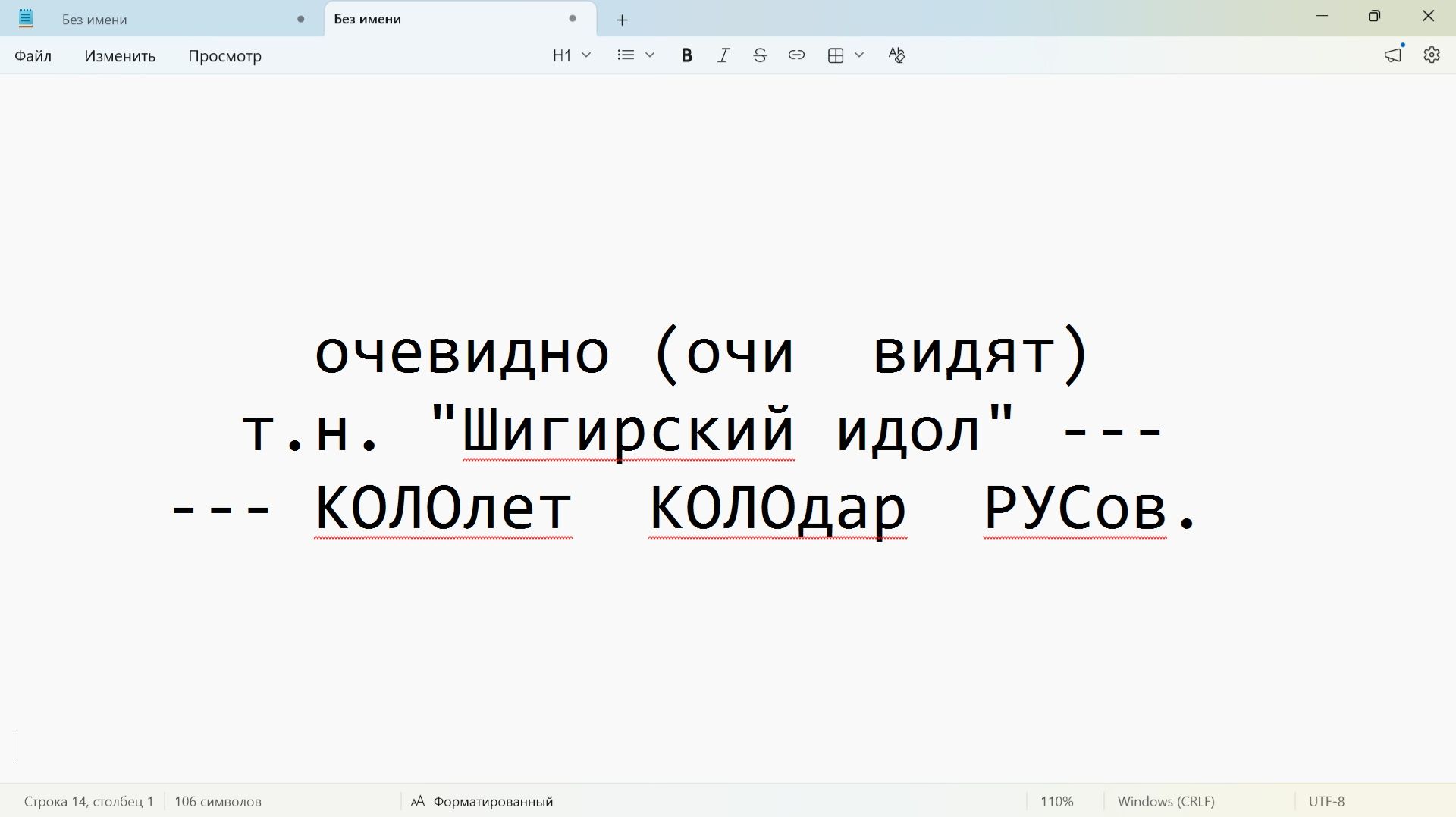The width and height of the screenshot is (1456, 817).
Task: Add a new tab with the plus button
Action: 622,20
